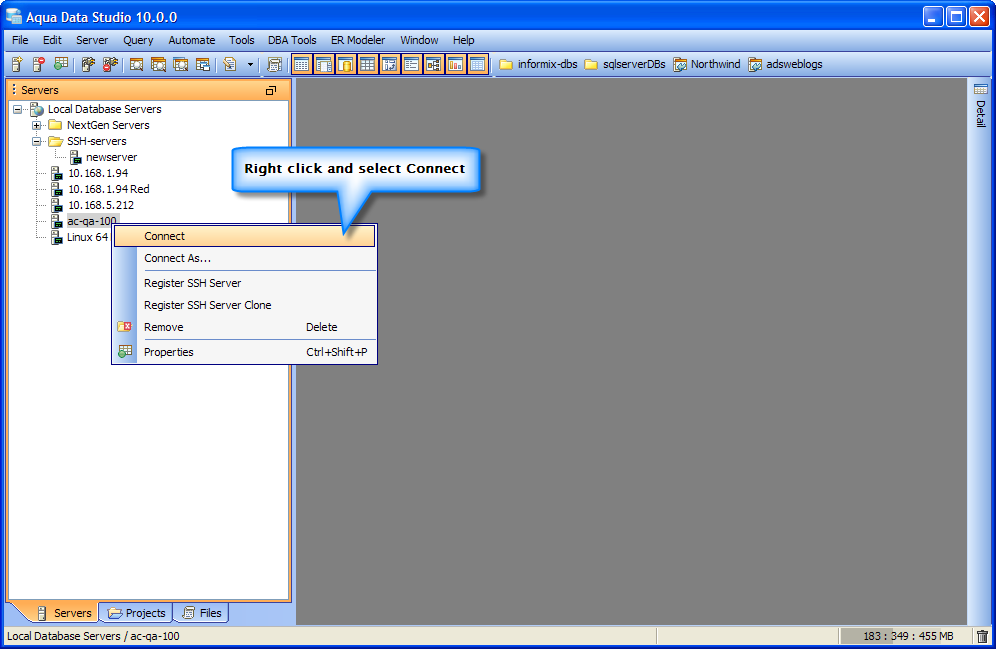Select the 10.168.5.212 server
This screenshot has height=649, width=996.
[101, 205]
